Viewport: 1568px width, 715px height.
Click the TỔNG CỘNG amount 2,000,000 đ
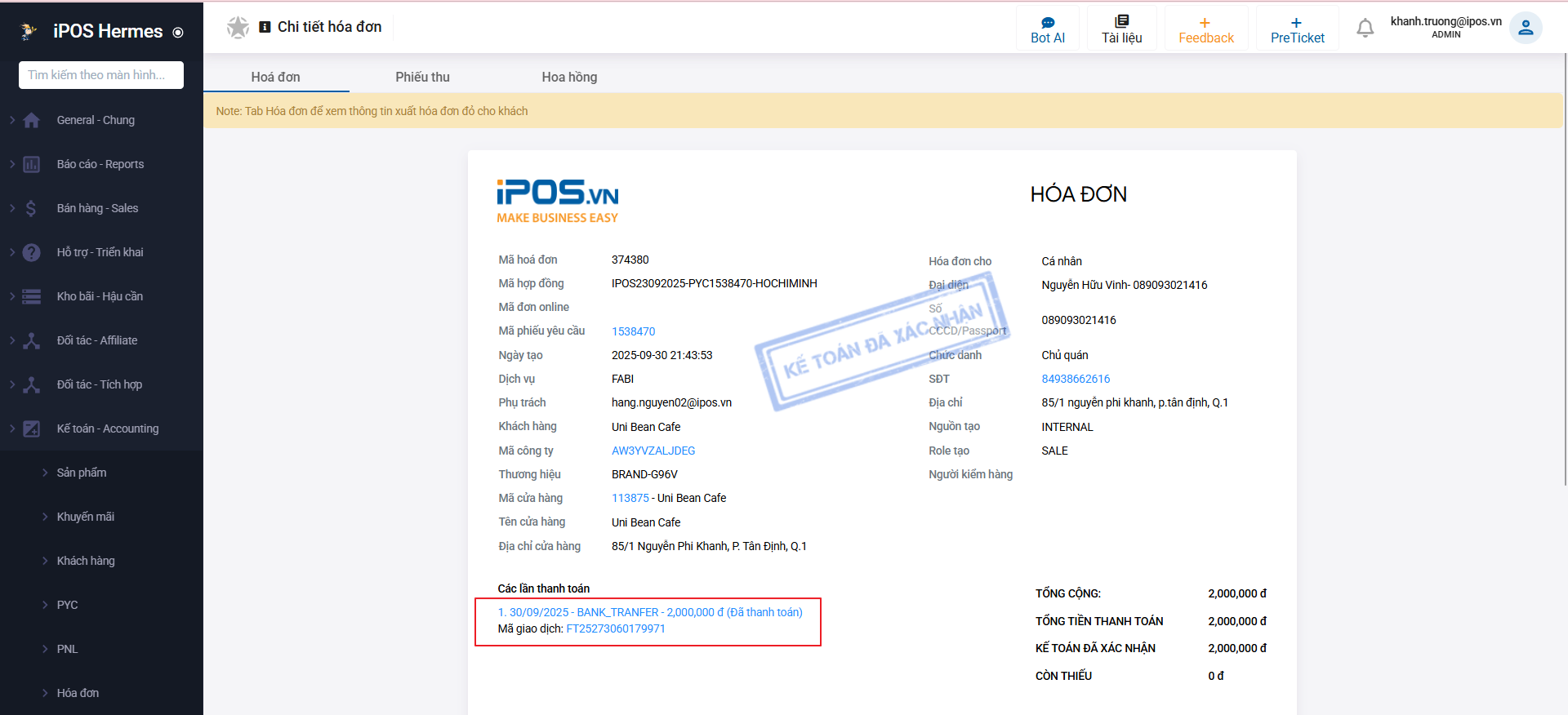click(x=1237, y=593)
